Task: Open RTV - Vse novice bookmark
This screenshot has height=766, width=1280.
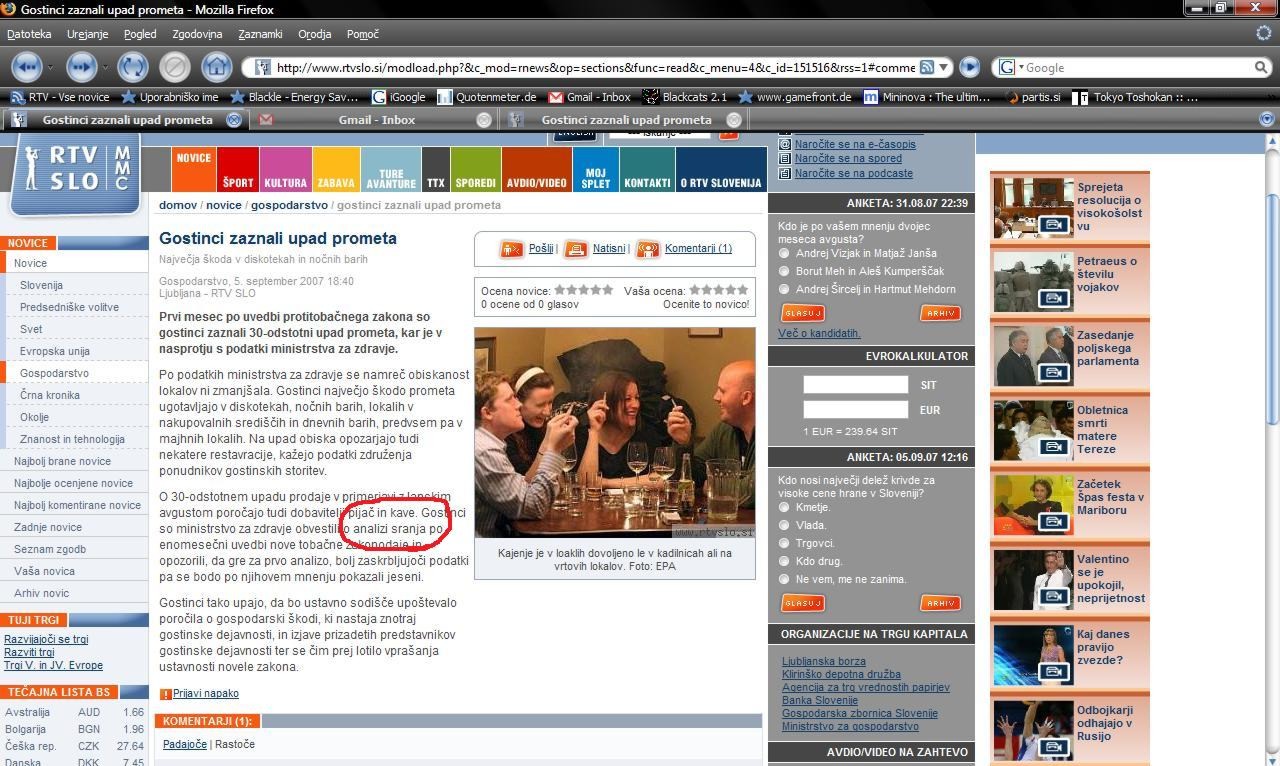Action: pos(59,97)
